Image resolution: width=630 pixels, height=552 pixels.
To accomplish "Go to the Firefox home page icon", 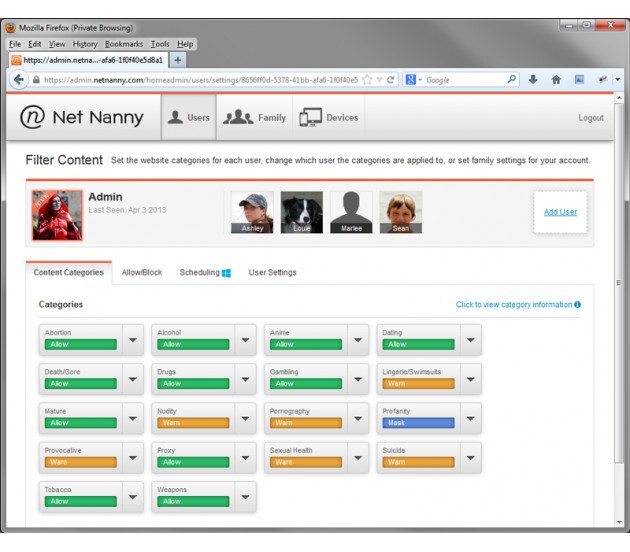I will 556,80.
